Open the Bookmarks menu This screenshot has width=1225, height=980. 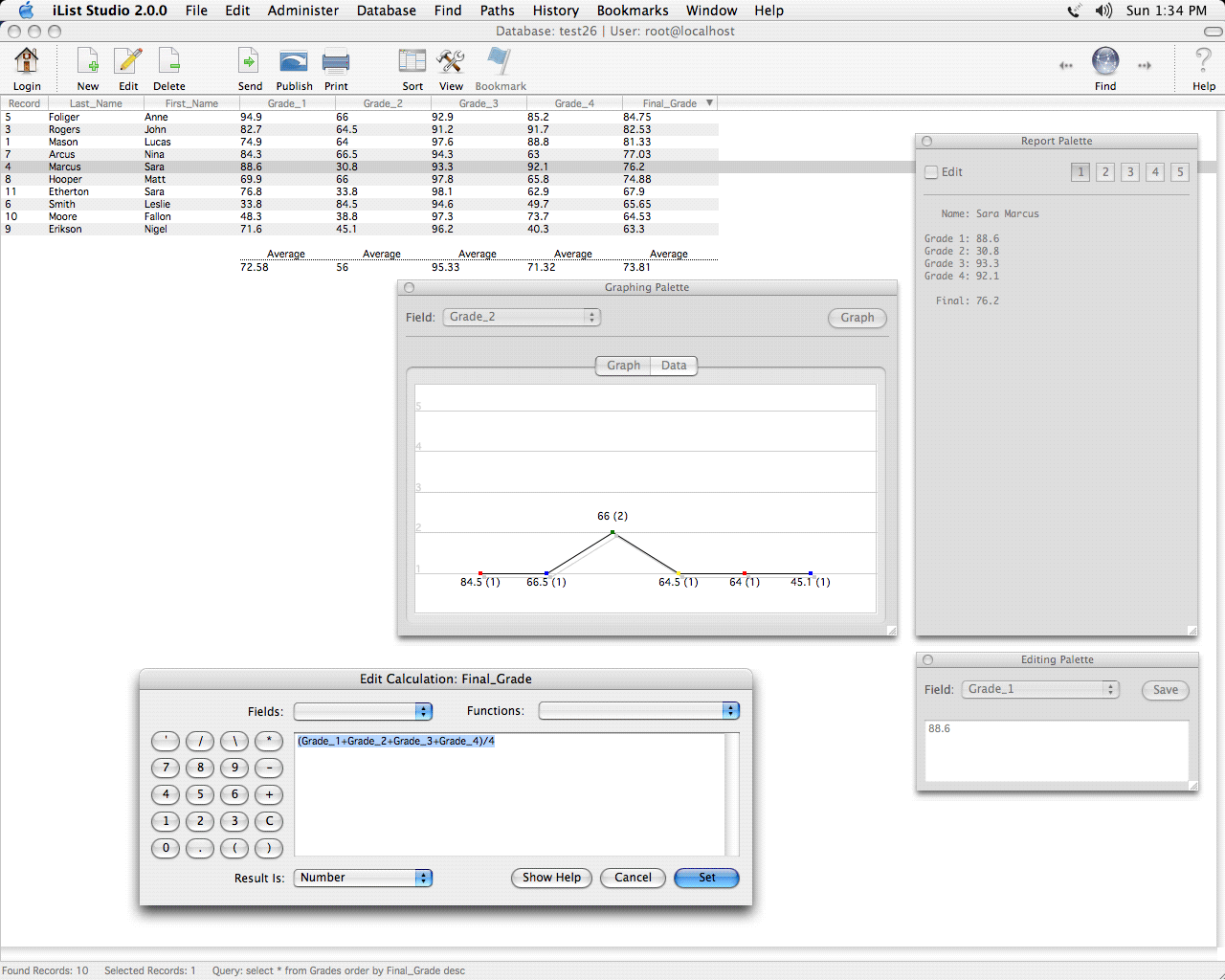pyautogui.click(x=633, y=11)
